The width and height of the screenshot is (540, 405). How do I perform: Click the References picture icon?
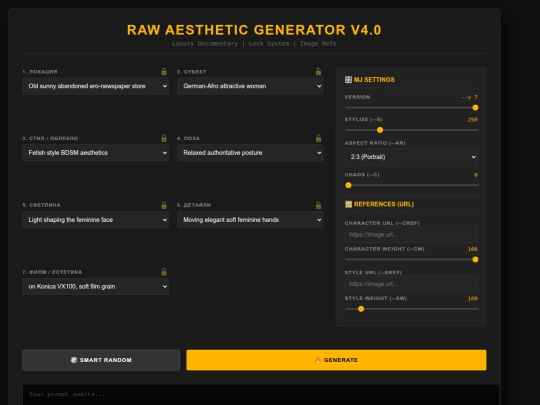(x=348, y=204)
